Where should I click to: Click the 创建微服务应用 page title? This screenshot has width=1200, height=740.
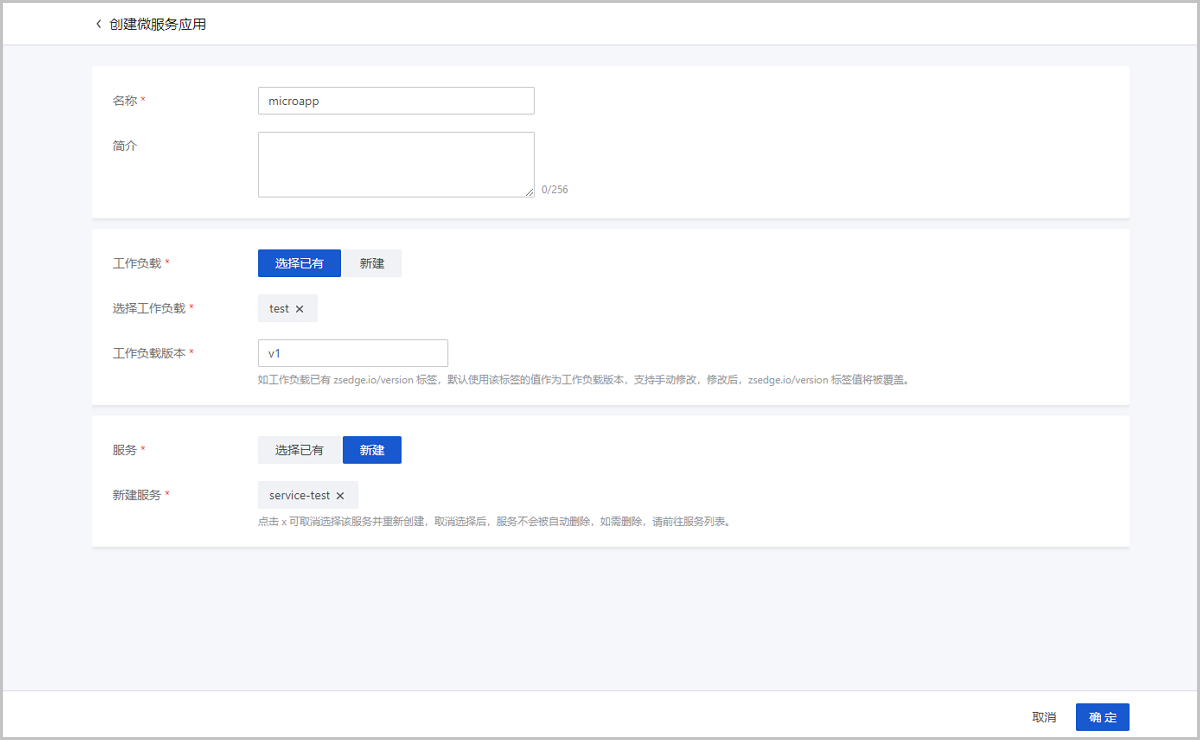(x=158, y=24)
